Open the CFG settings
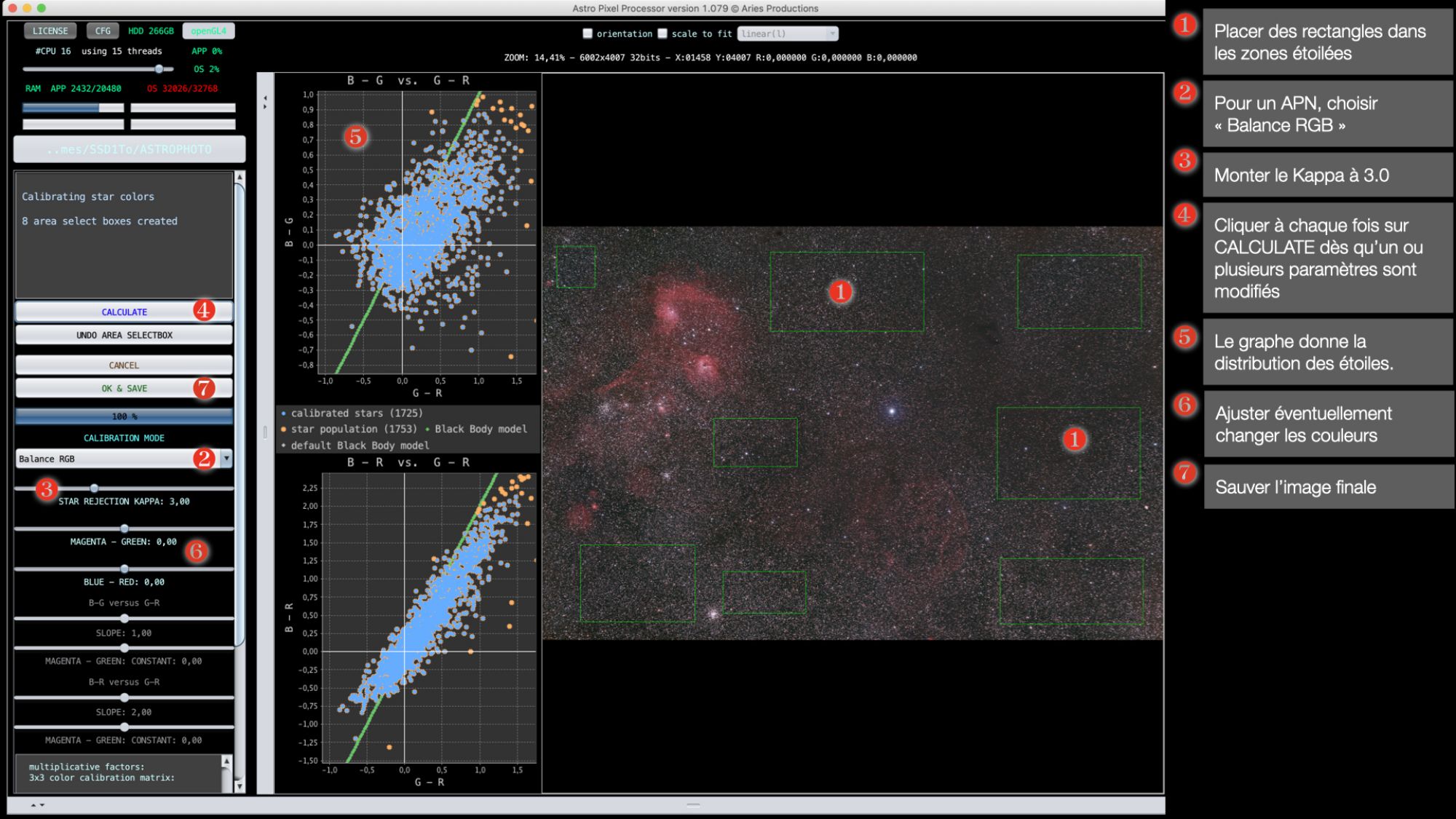The width and height of the screenshot is (1456, 819). [x=103, y=31]
